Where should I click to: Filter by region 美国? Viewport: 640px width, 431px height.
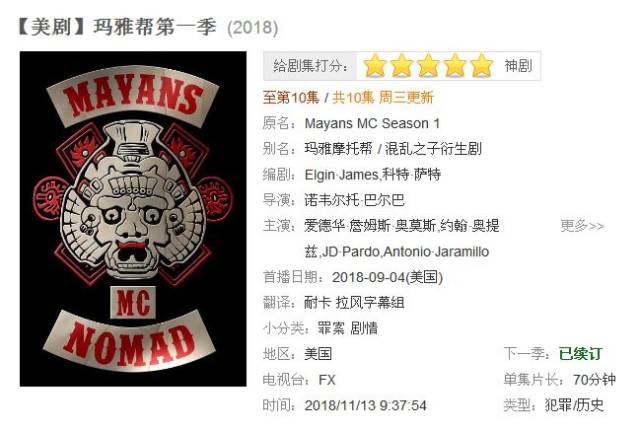click(318, 354)
